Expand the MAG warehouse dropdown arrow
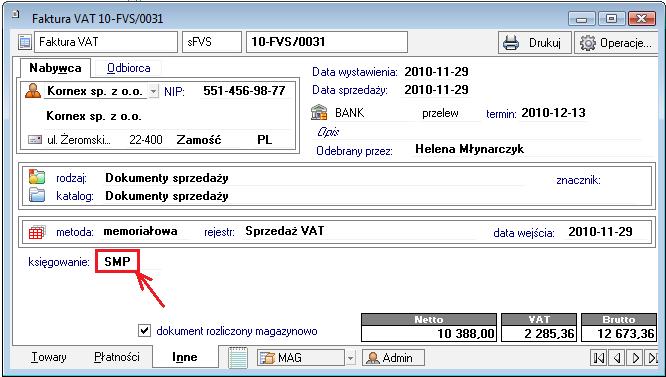 point(350,358)
